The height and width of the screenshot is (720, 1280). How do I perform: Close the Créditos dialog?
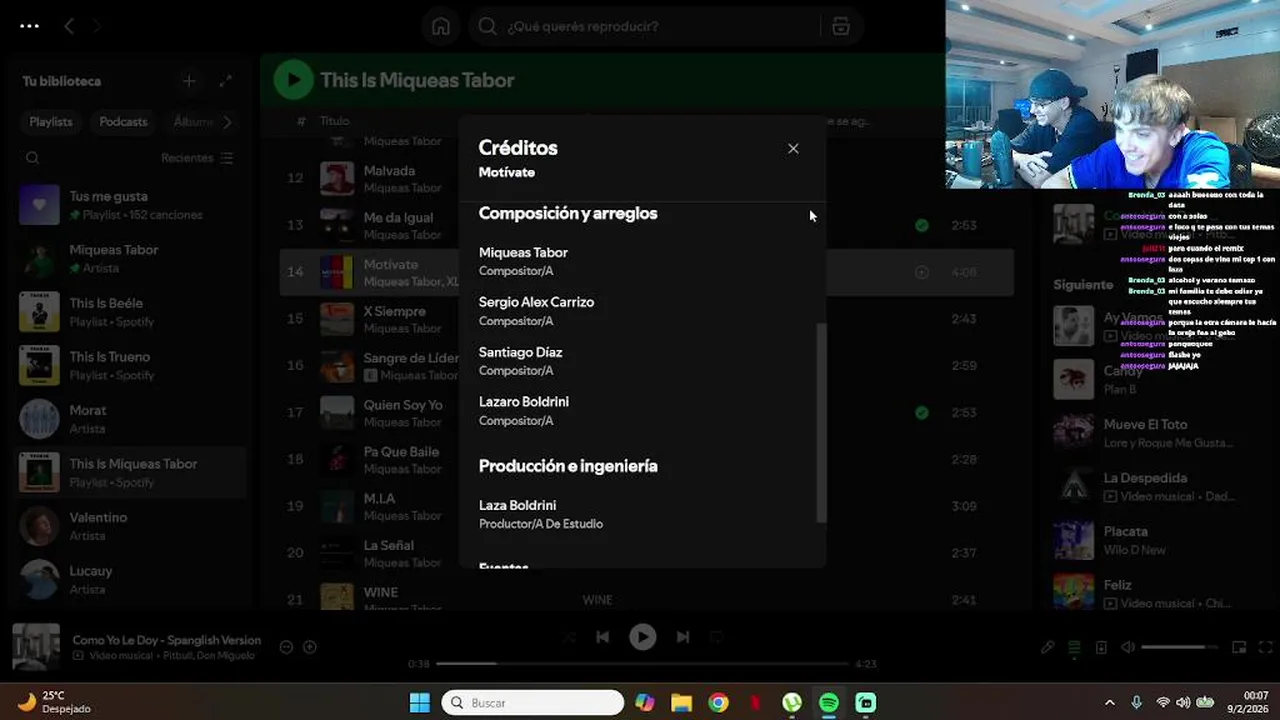793,148
